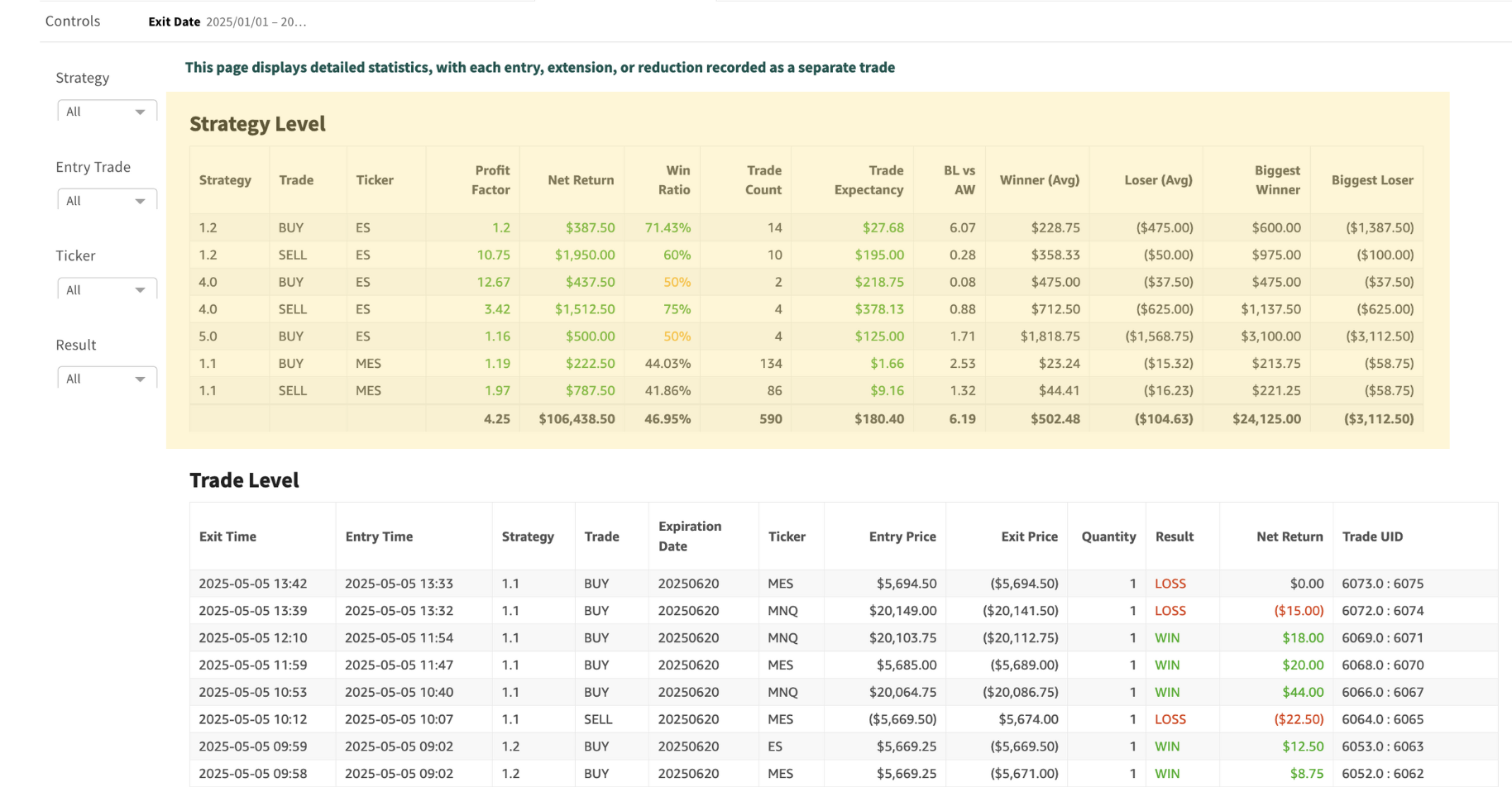The image size is (1512, 787).
Task: Sort by Expiration Date column header
Action: click(x=689, y=537)
